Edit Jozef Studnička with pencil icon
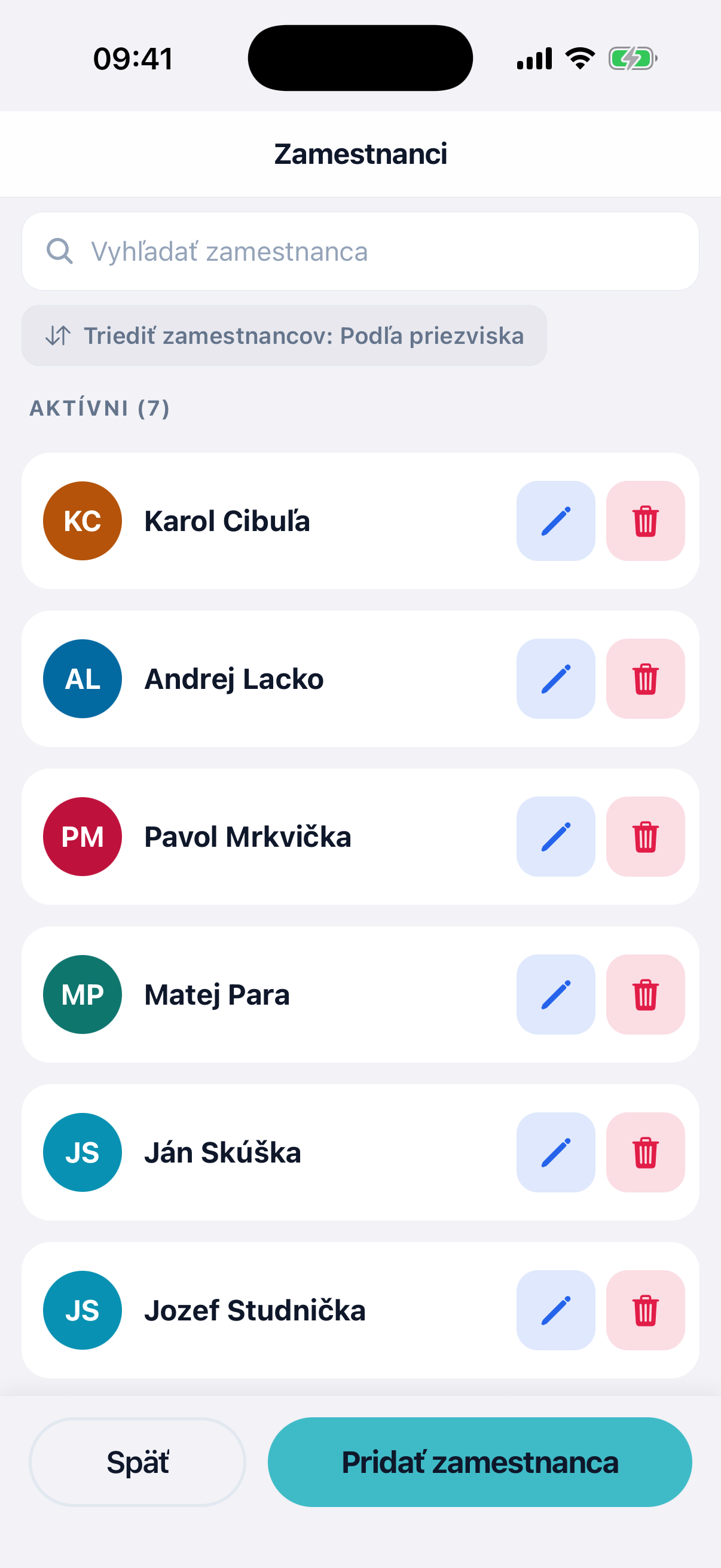Image resolution: width=721 pixels, height=1568 pixels. (555, 1310)
